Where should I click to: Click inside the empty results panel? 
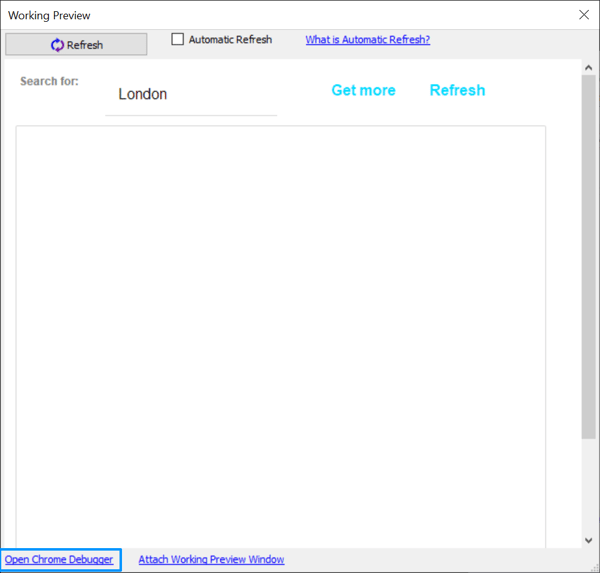(x=280, y=330)
